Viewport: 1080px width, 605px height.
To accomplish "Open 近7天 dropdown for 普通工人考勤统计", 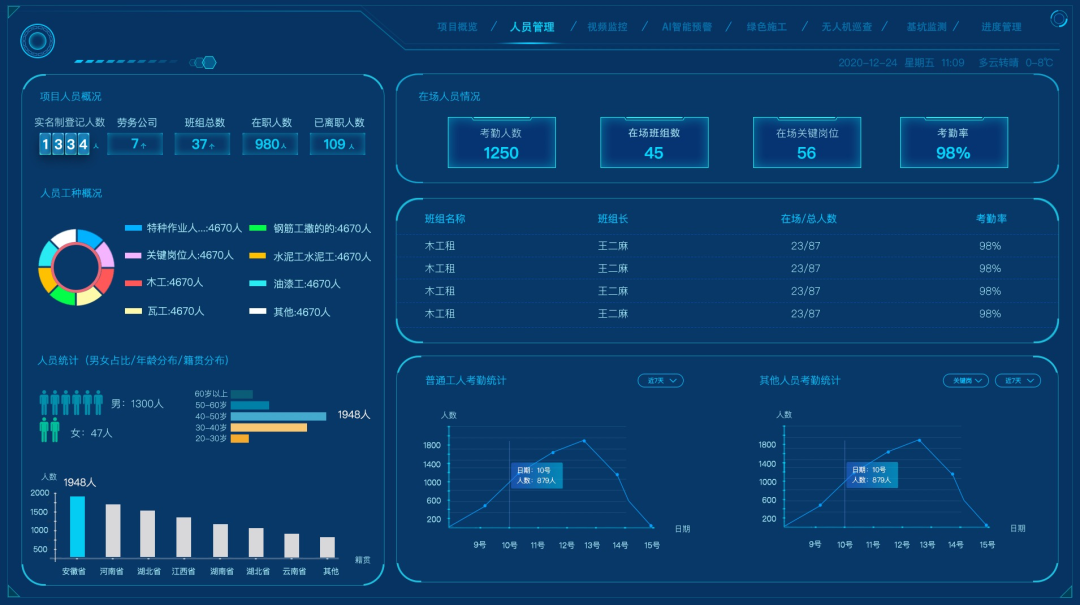I will click(661, 380).
